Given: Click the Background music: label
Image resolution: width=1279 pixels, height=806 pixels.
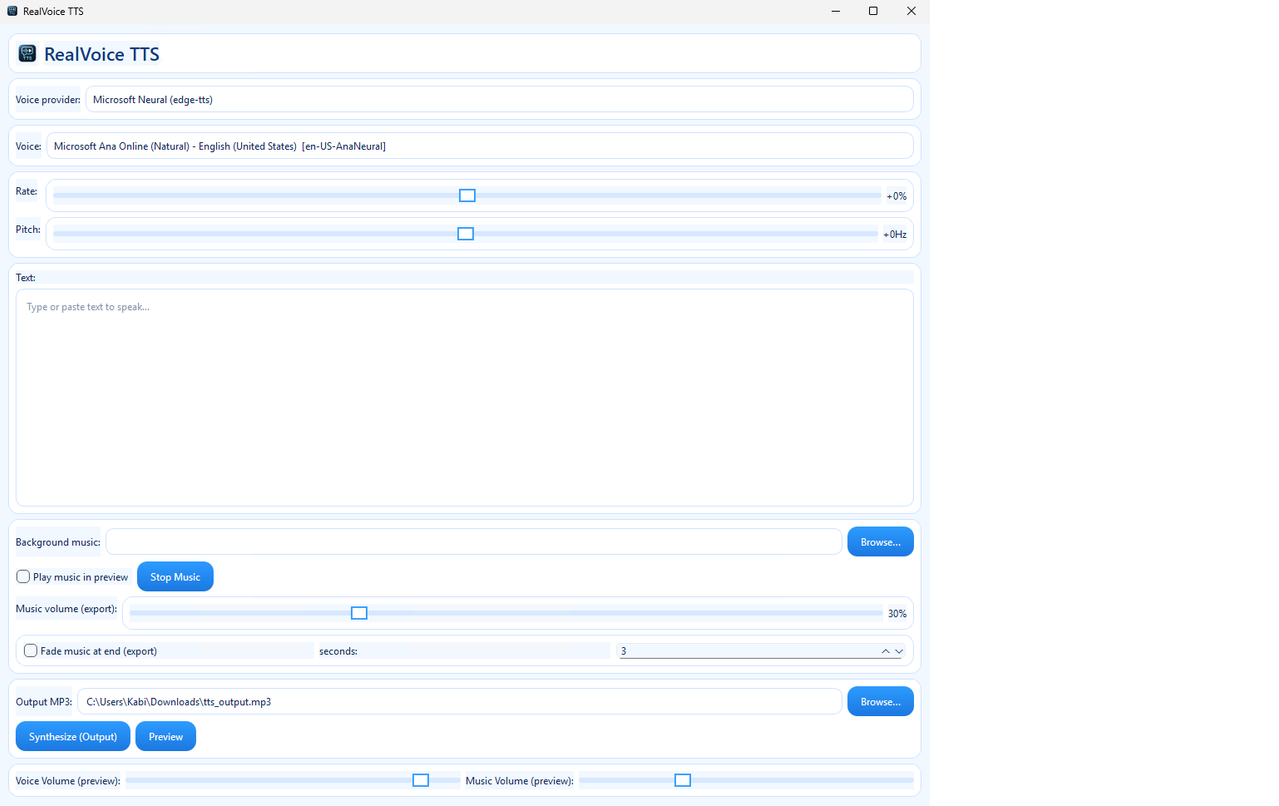Looking at the screenshot, I should (58, 542).
